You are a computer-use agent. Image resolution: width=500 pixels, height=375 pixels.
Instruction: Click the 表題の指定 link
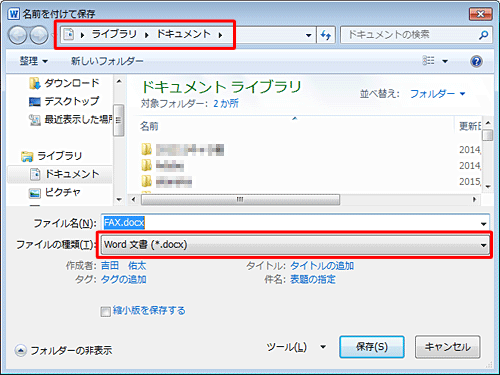tap(313, 279)
